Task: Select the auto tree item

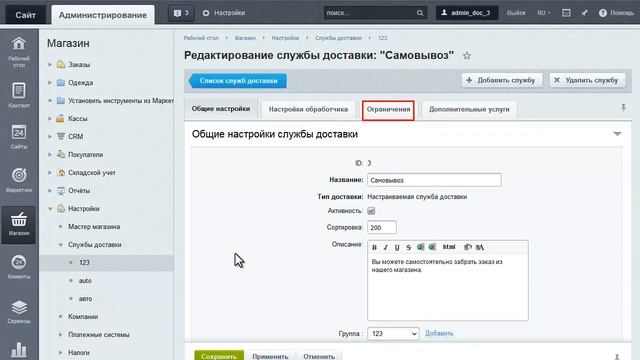Action: click(85, 281)
